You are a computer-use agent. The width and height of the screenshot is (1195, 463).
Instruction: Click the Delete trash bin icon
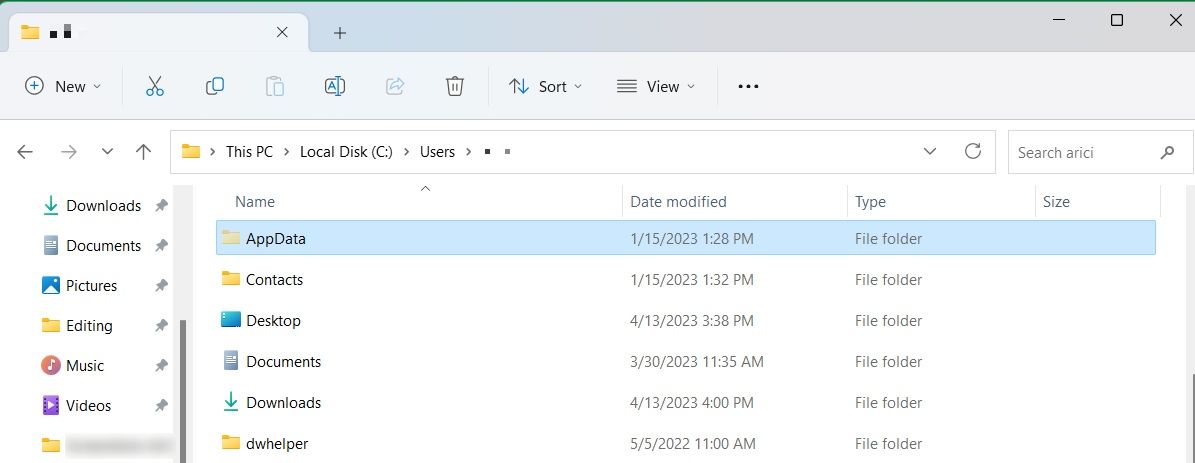pos(454,86)
